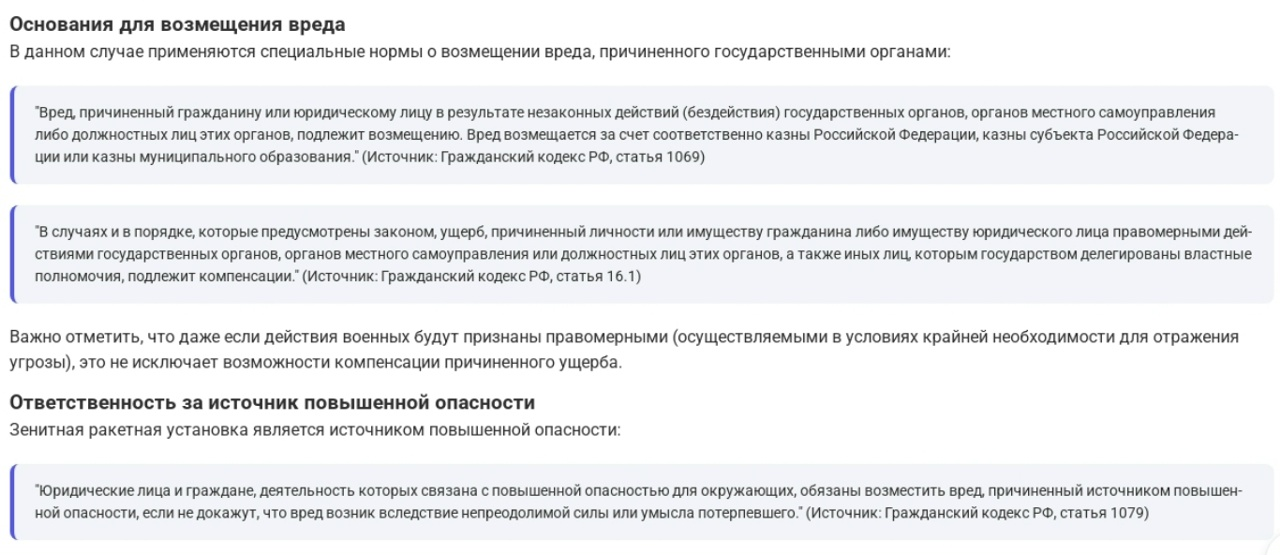Select the quote block citing статья 16.1

coord(642,254)
